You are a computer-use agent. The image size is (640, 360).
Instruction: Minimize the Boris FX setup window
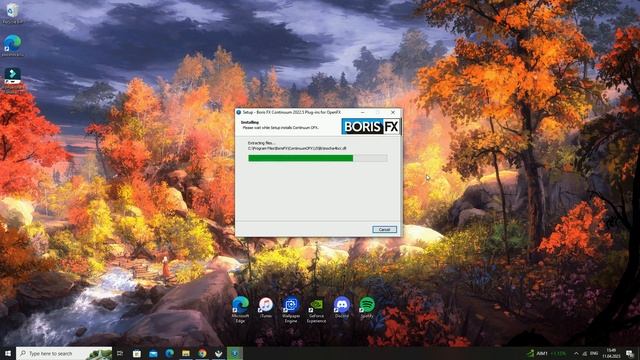click(x=363, y=112)
